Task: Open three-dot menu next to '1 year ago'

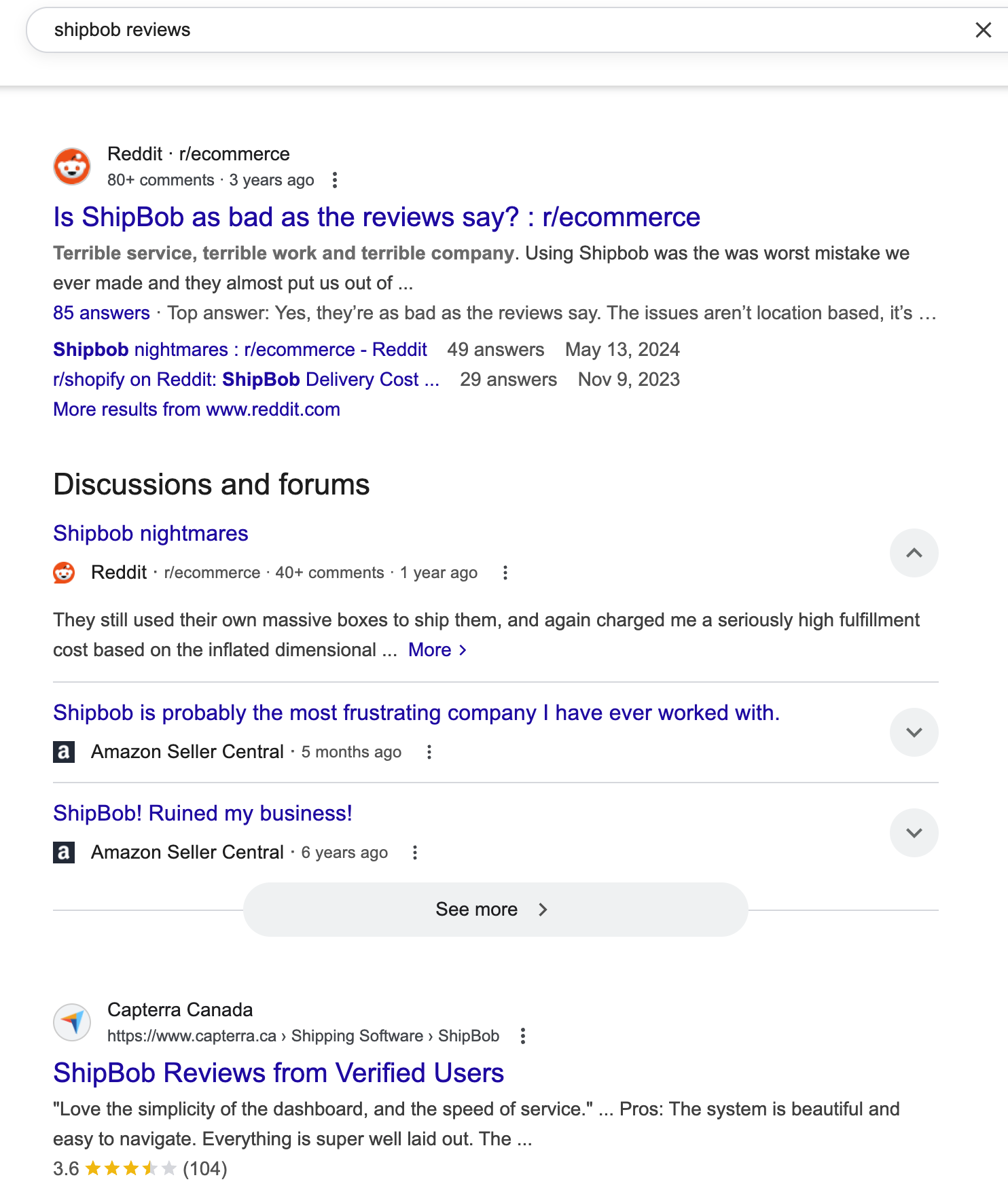Action: click(505, 573)
